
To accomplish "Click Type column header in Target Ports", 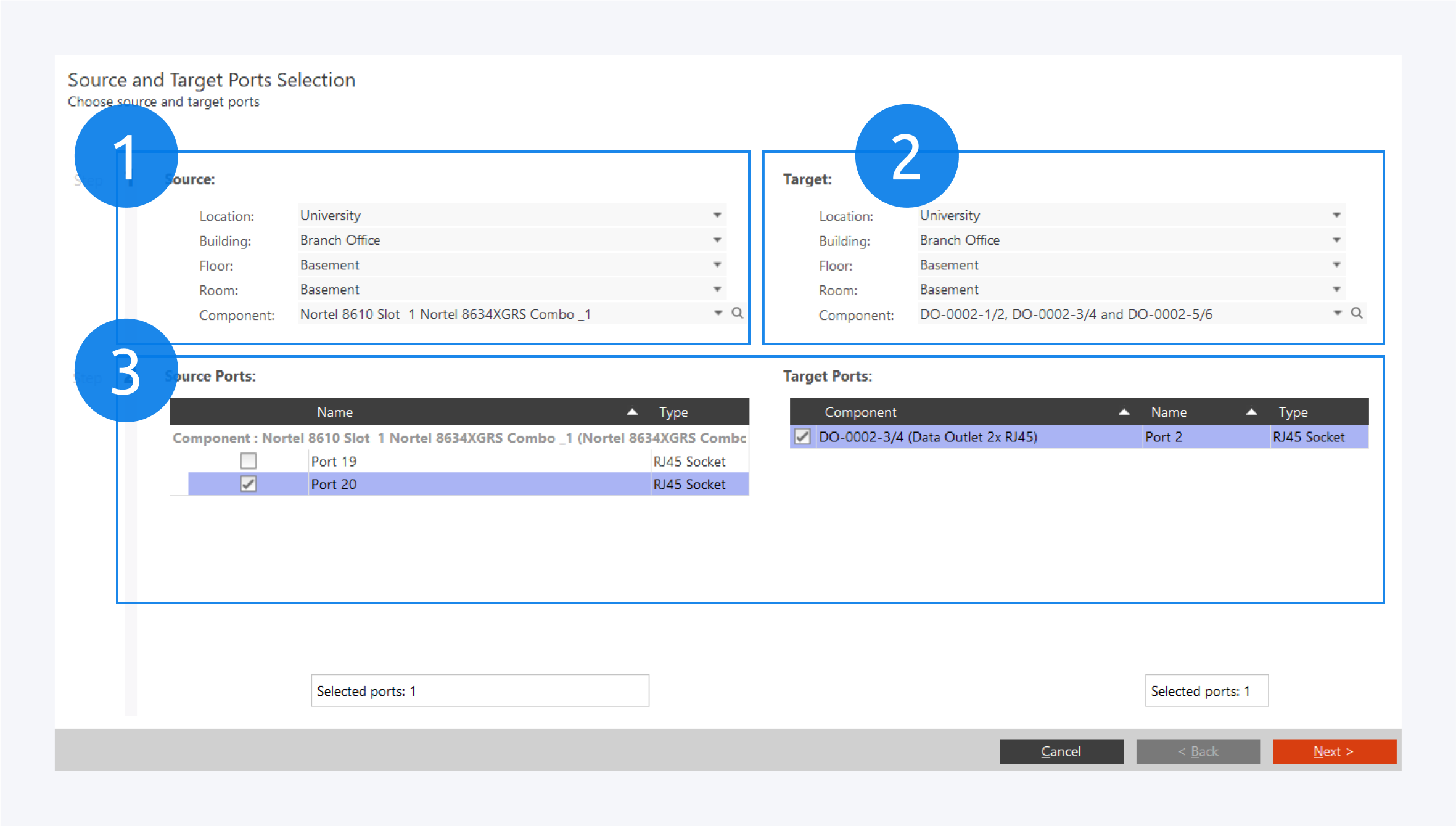I will (x=1293, y=412).
